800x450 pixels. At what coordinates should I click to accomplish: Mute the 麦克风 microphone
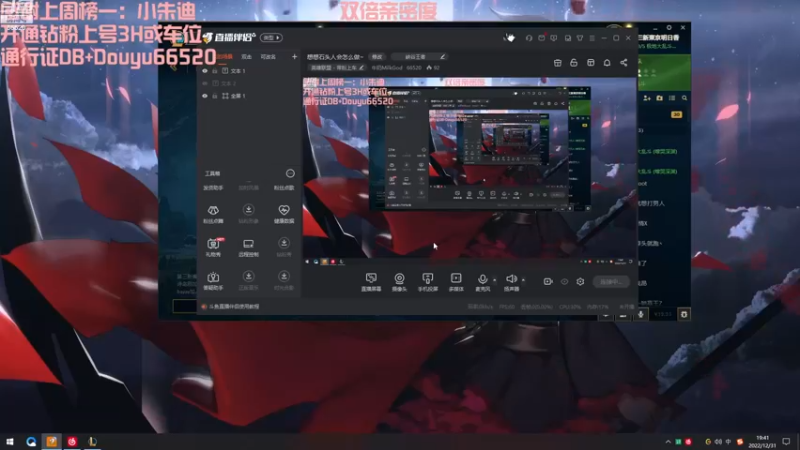coord(482,282)
